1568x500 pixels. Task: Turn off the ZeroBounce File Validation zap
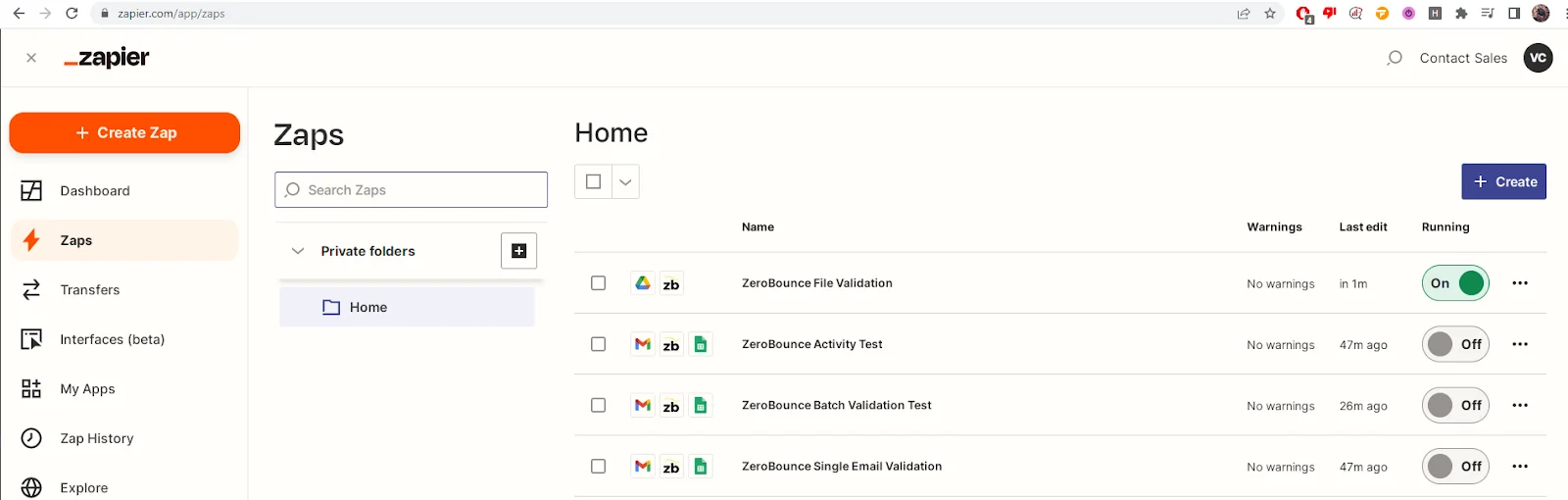1455,283
